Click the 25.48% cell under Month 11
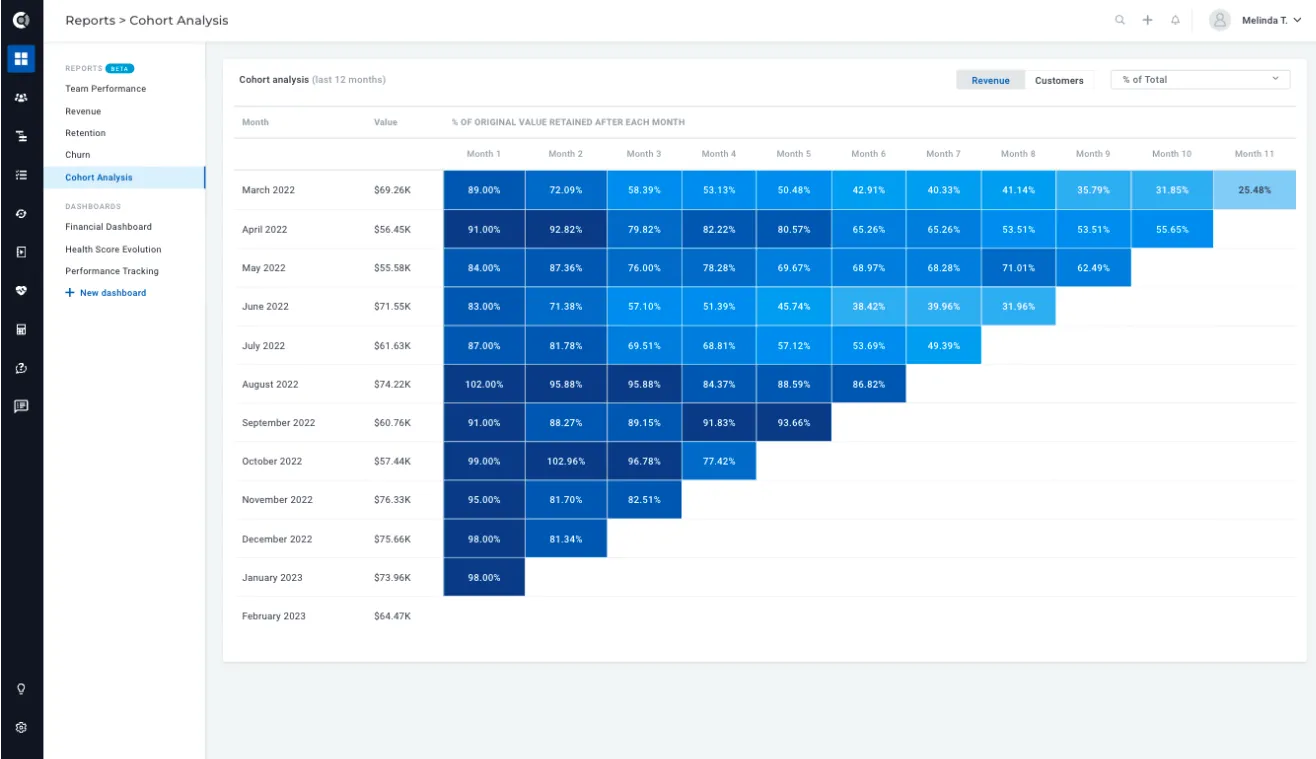 click(1254, 190)
